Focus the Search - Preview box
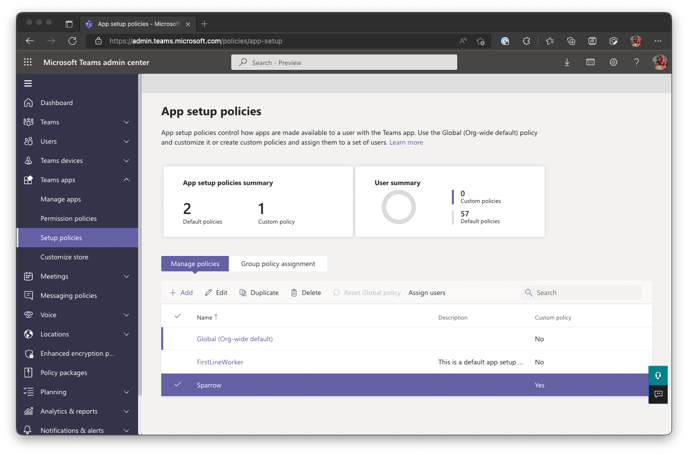Viewport: 688px width, 455px height. click(344, 62)
